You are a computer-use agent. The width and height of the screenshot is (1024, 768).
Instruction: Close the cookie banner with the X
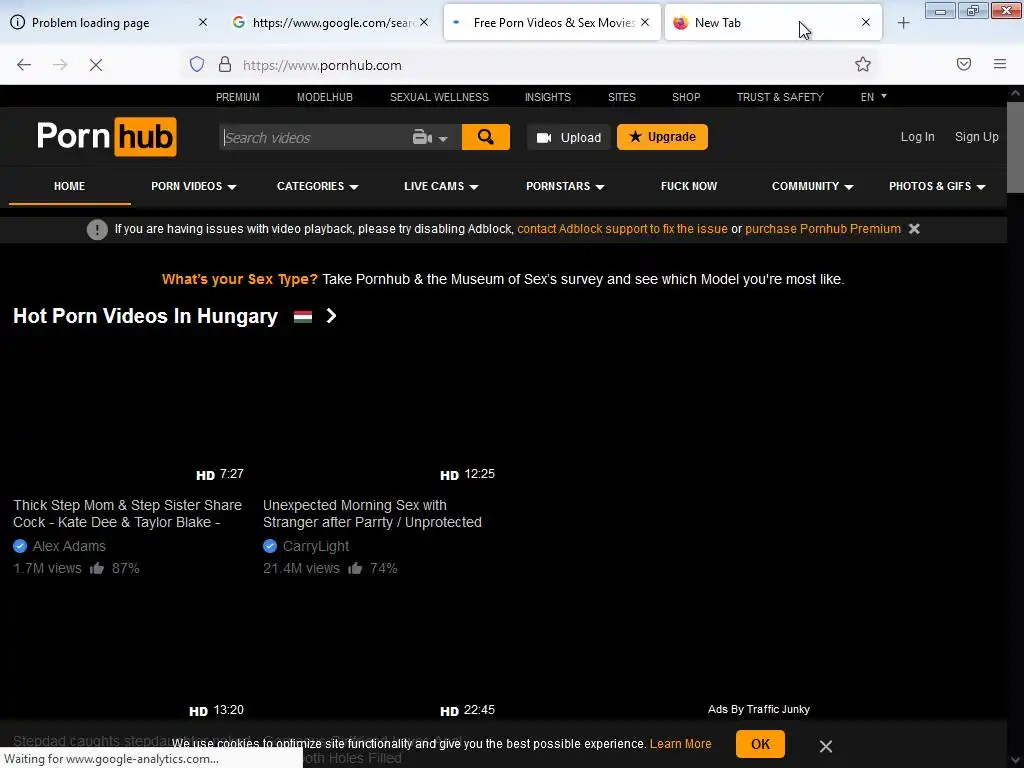tap(825, 746)
